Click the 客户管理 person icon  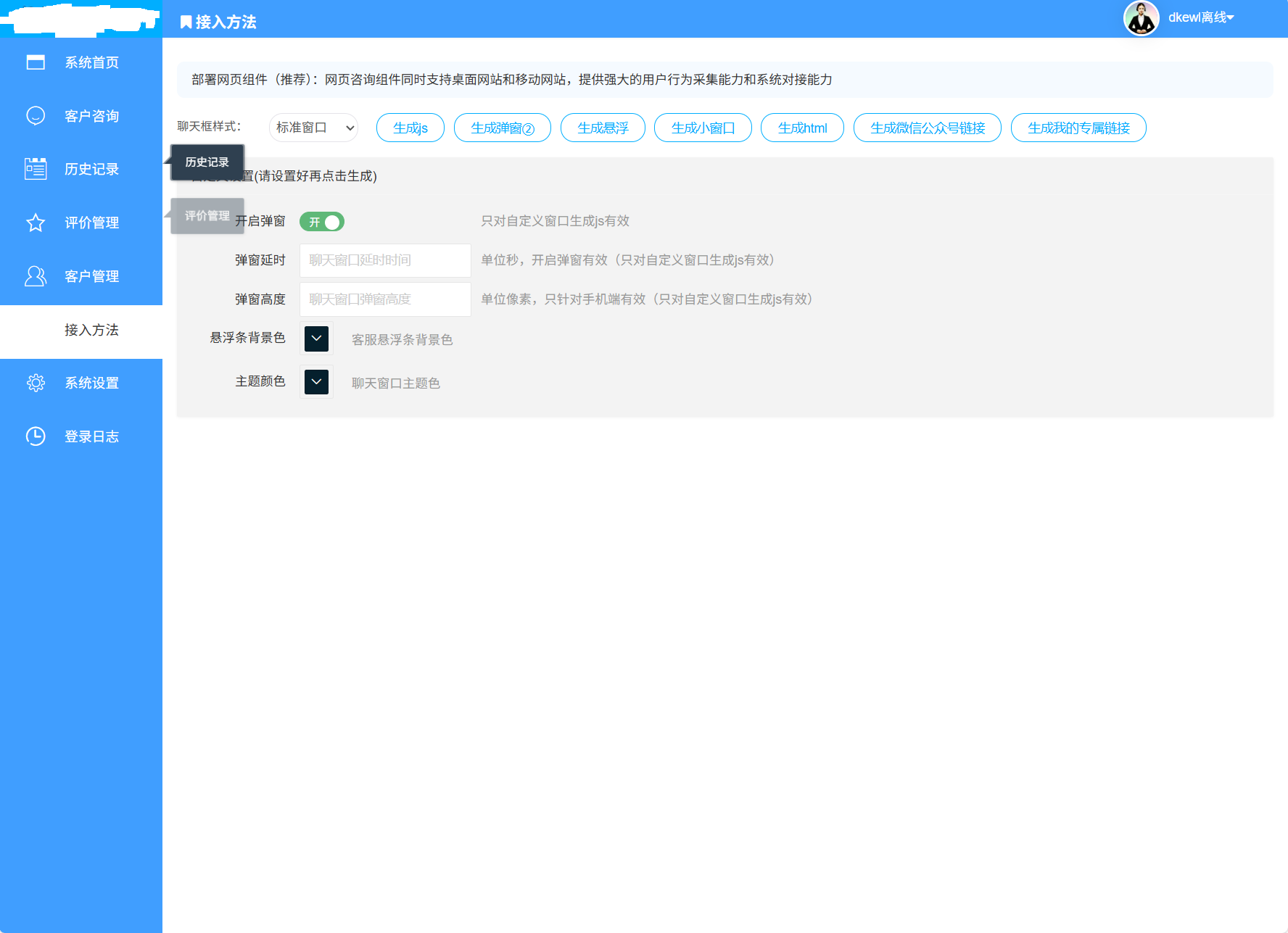click(x=35, y=275)
